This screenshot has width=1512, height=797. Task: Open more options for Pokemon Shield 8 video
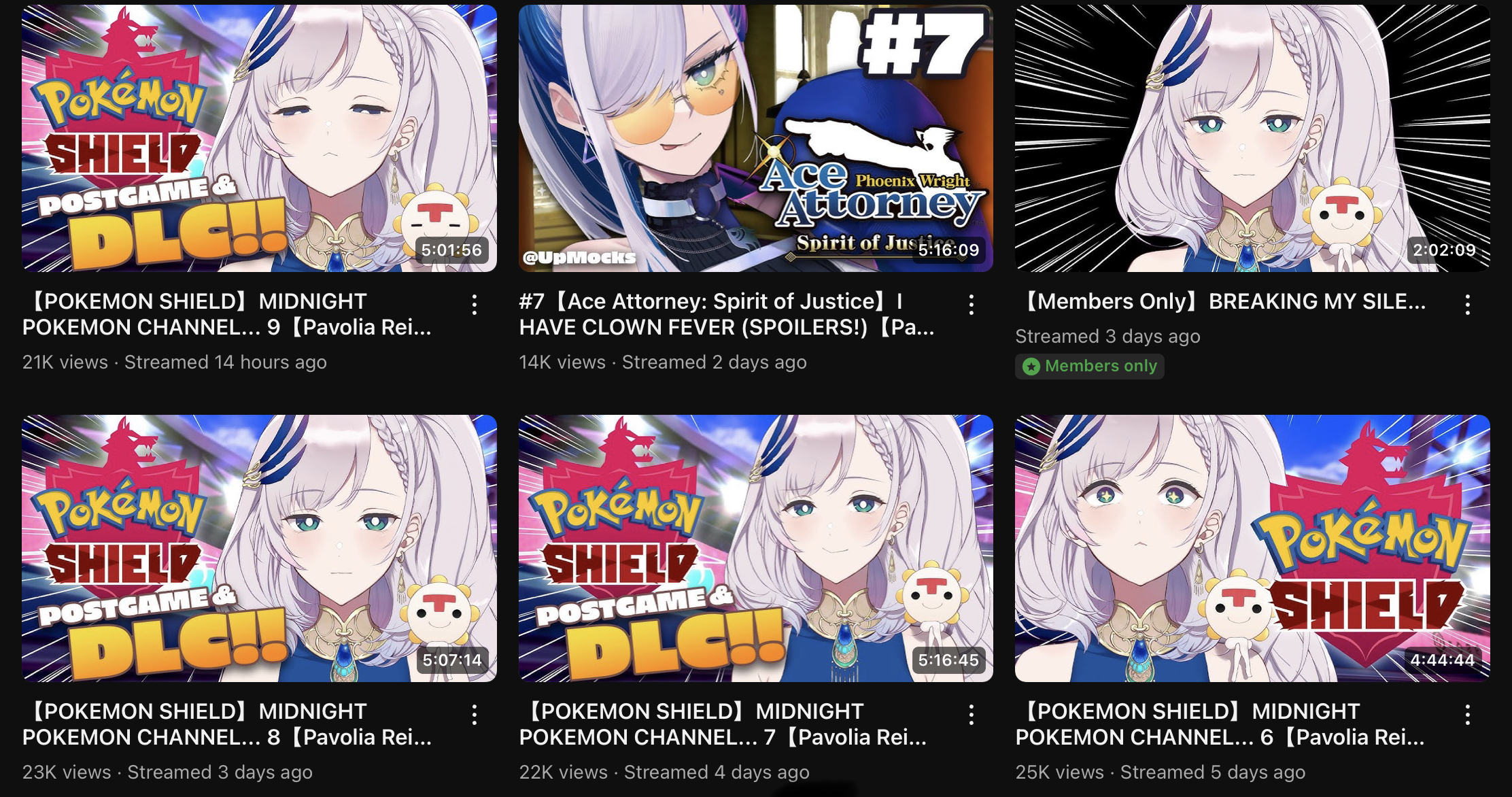click(x=475, y=715)
